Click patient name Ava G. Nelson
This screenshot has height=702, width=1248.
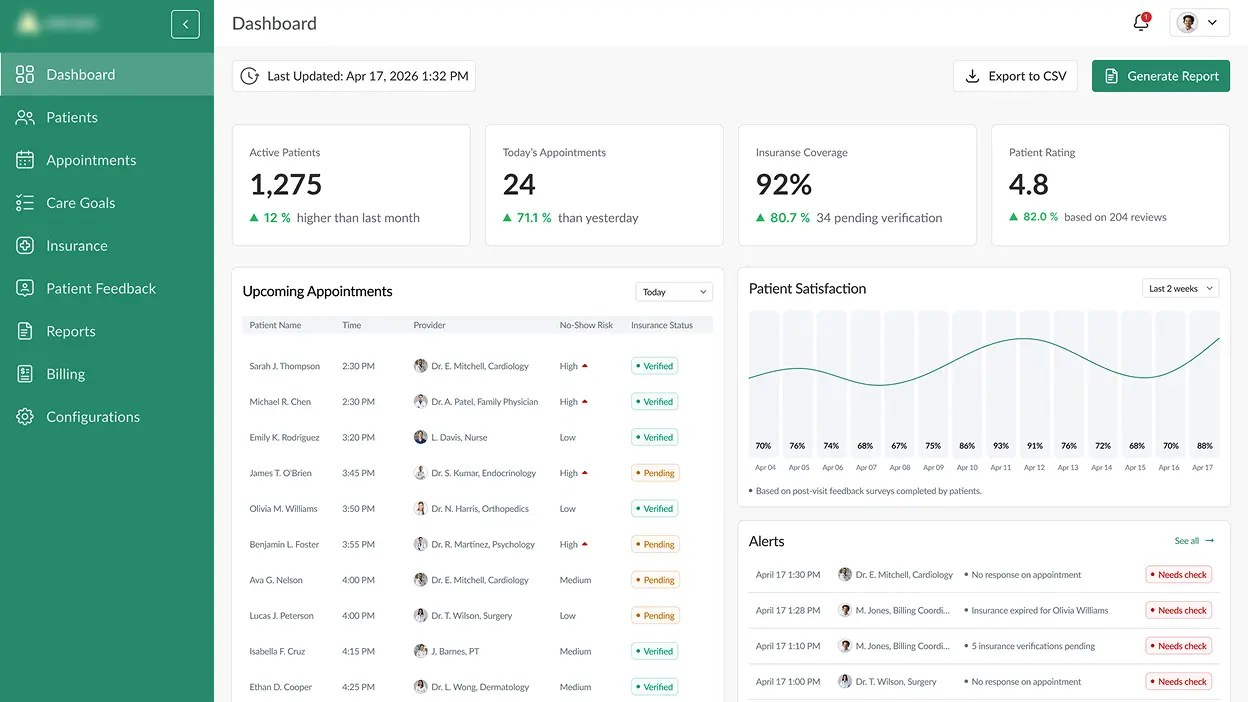(x=276, y=580)
